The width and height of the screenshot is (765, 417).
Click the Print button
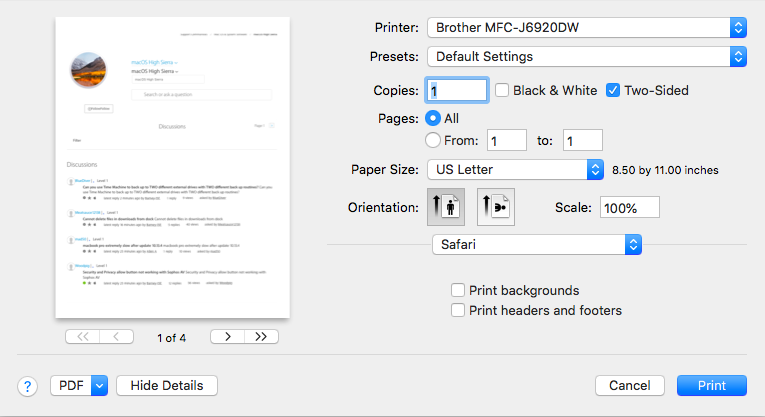pos(712,386)
